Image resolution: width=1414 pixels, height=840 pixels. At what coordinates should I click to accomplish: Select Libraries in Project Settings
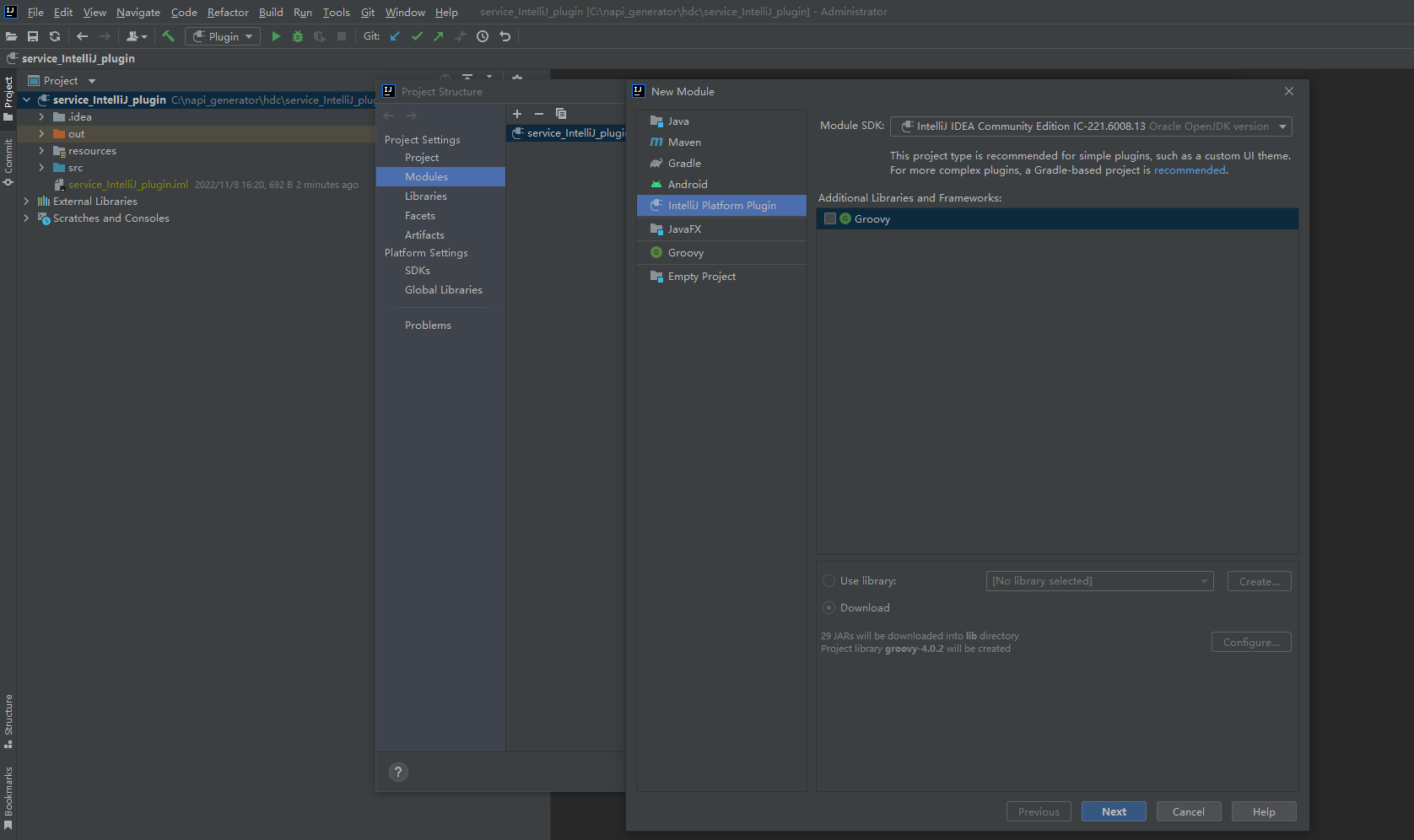pos(426,197)
